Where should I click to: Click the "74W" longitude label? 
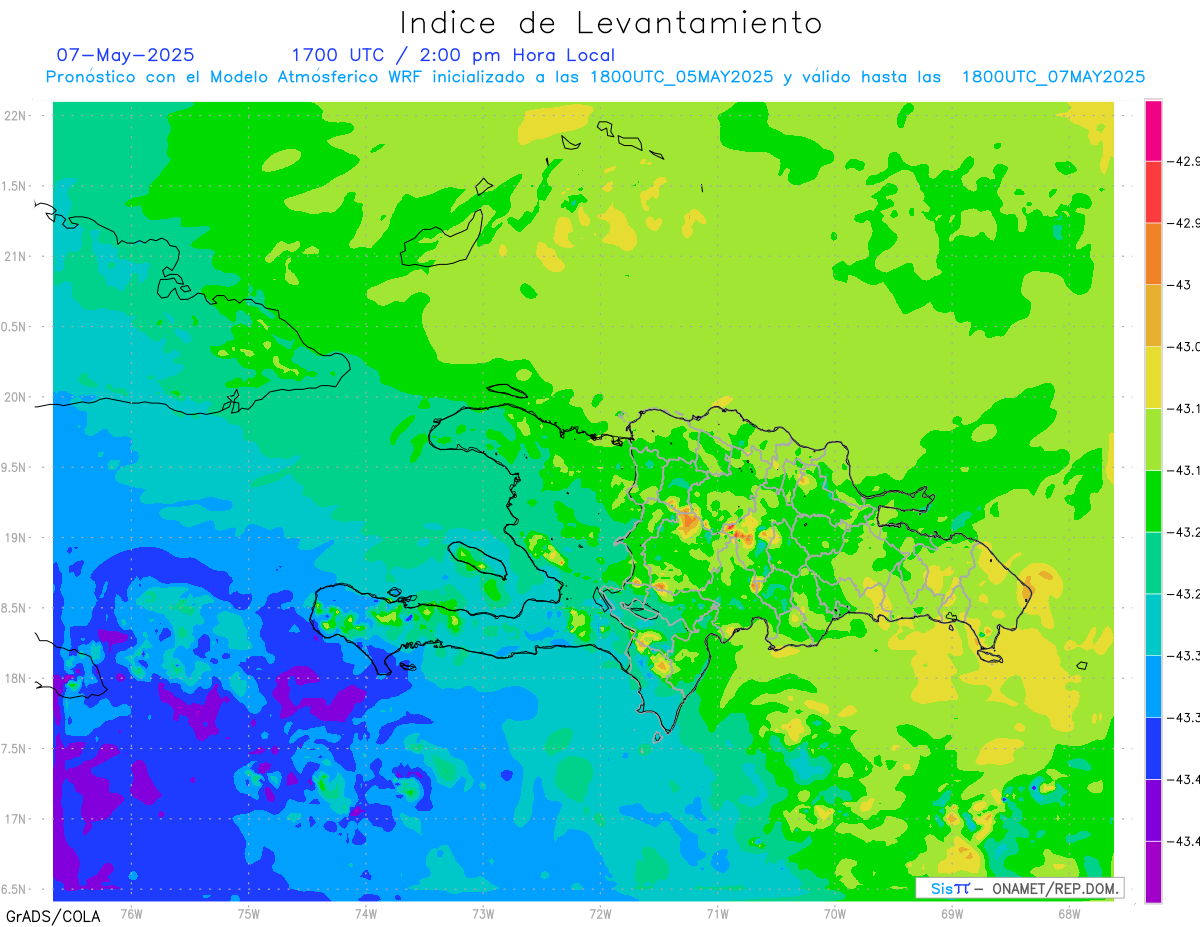tap(366, 913)
